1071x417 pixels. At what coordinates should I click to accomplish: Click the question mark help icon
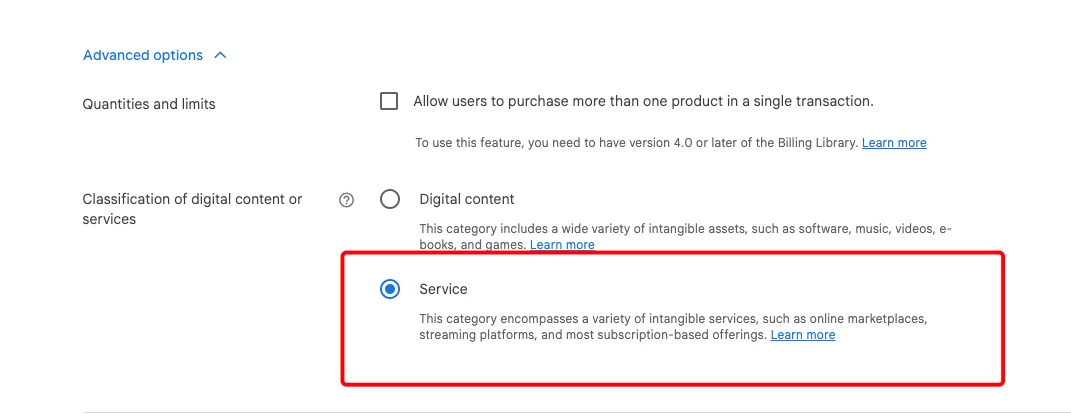coord(346,200)
